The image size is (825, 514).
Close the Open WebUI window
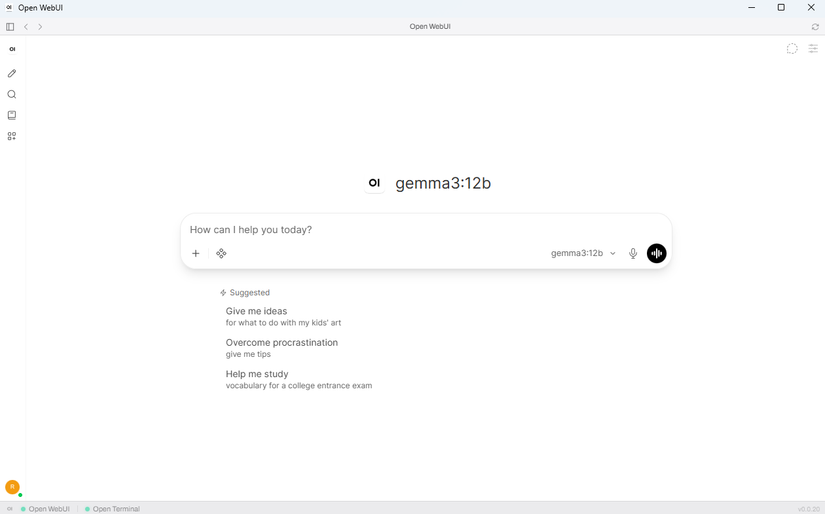[x=811, y=7]
